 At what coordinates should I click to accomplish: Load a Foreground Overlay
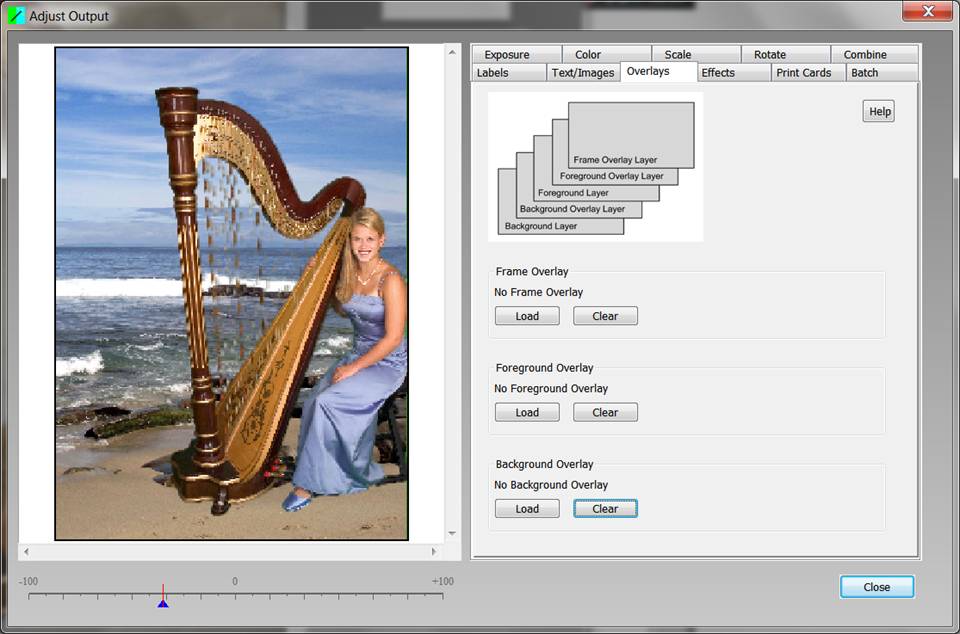click(527, 412)
